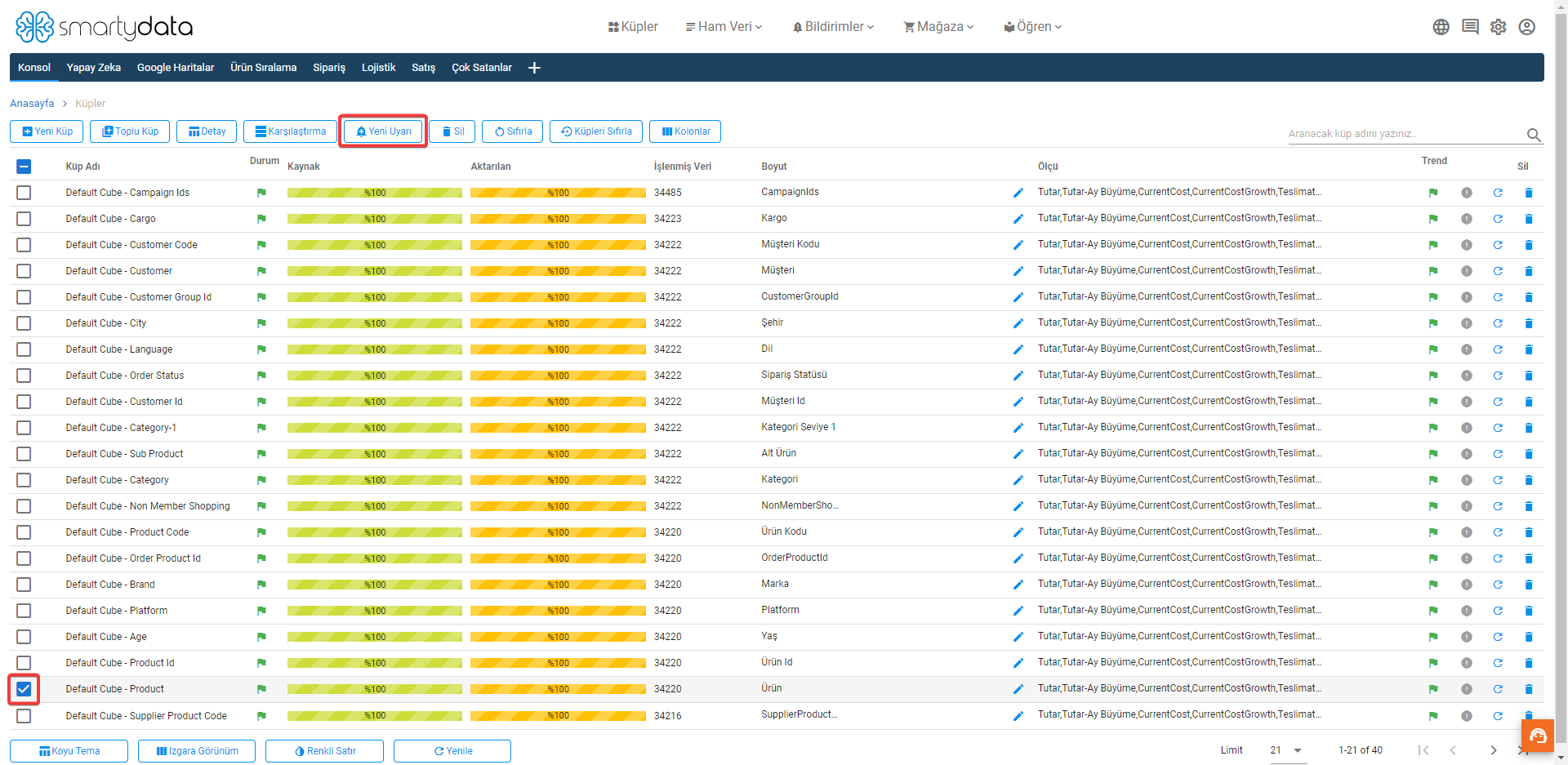The width and height of the screenshot is (1568, 765).
Task: Click Aktarılan progress bar of Default Cube - Cargo
Action: tap(558, 219)
